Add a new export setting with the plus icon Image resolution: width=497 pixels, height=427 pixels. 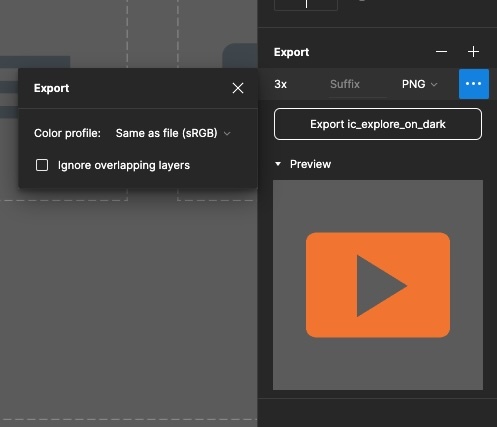473,52
